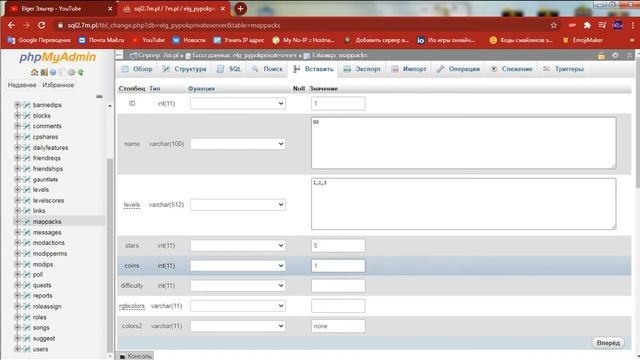Collapse navigation tree with the minus icon
640x360 pixels.
point(99,97)
